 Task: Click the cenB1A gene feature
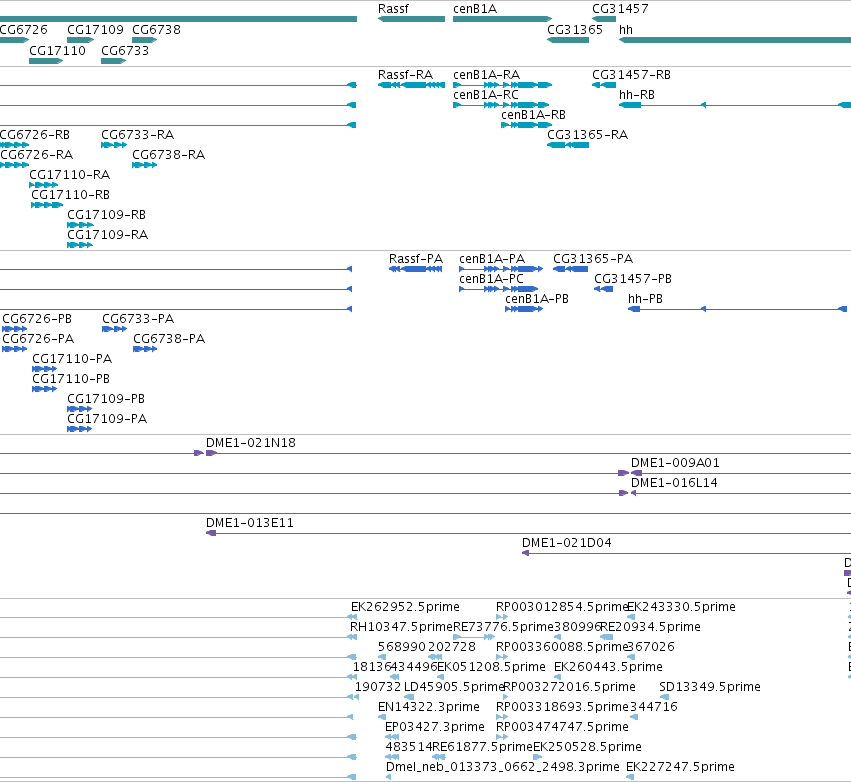coord(503,19)
